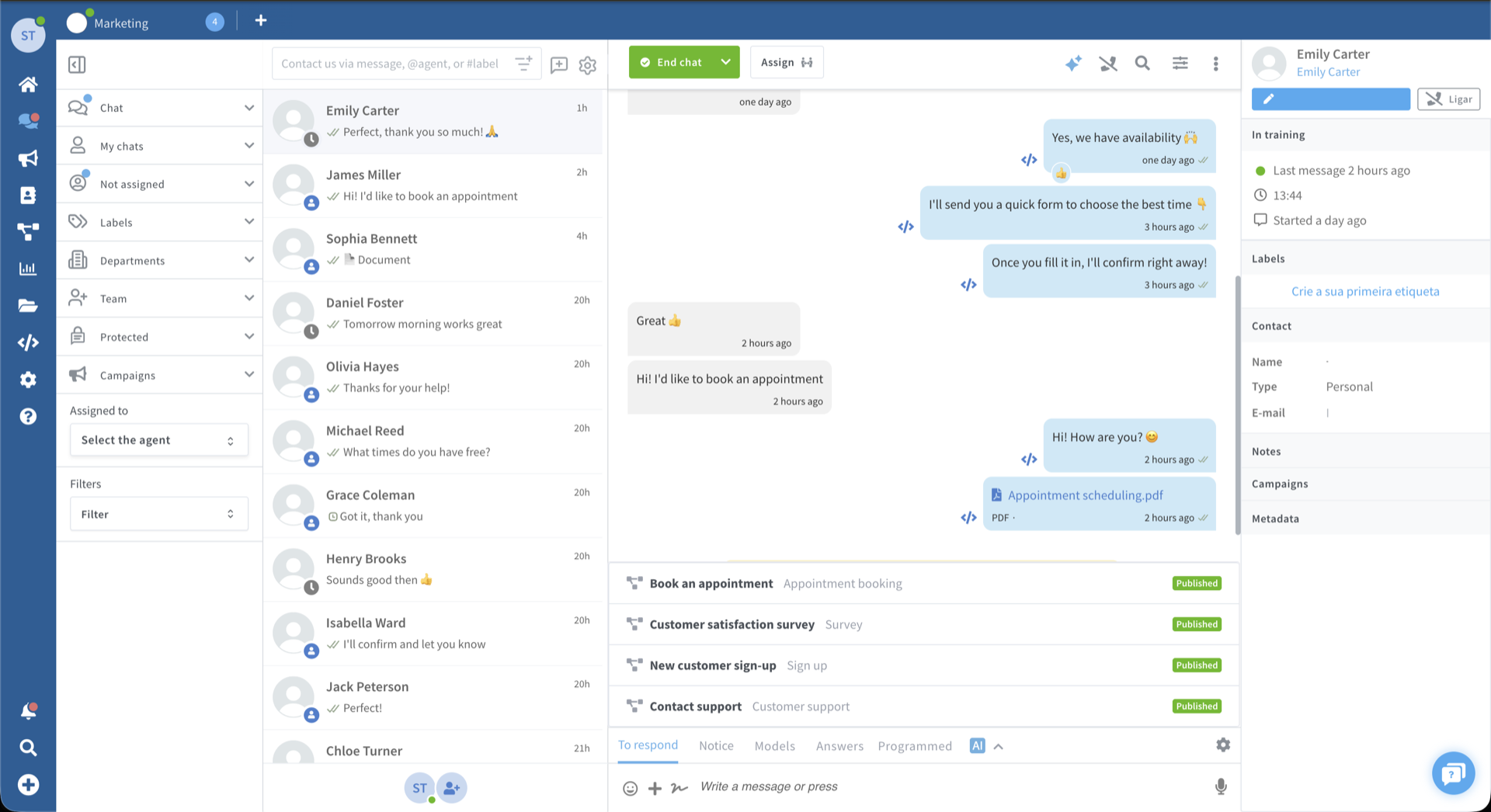This screenshot has height=812, width=1491.
Task: Click the disabled call icon in chat header
Action: point(1108,63)
